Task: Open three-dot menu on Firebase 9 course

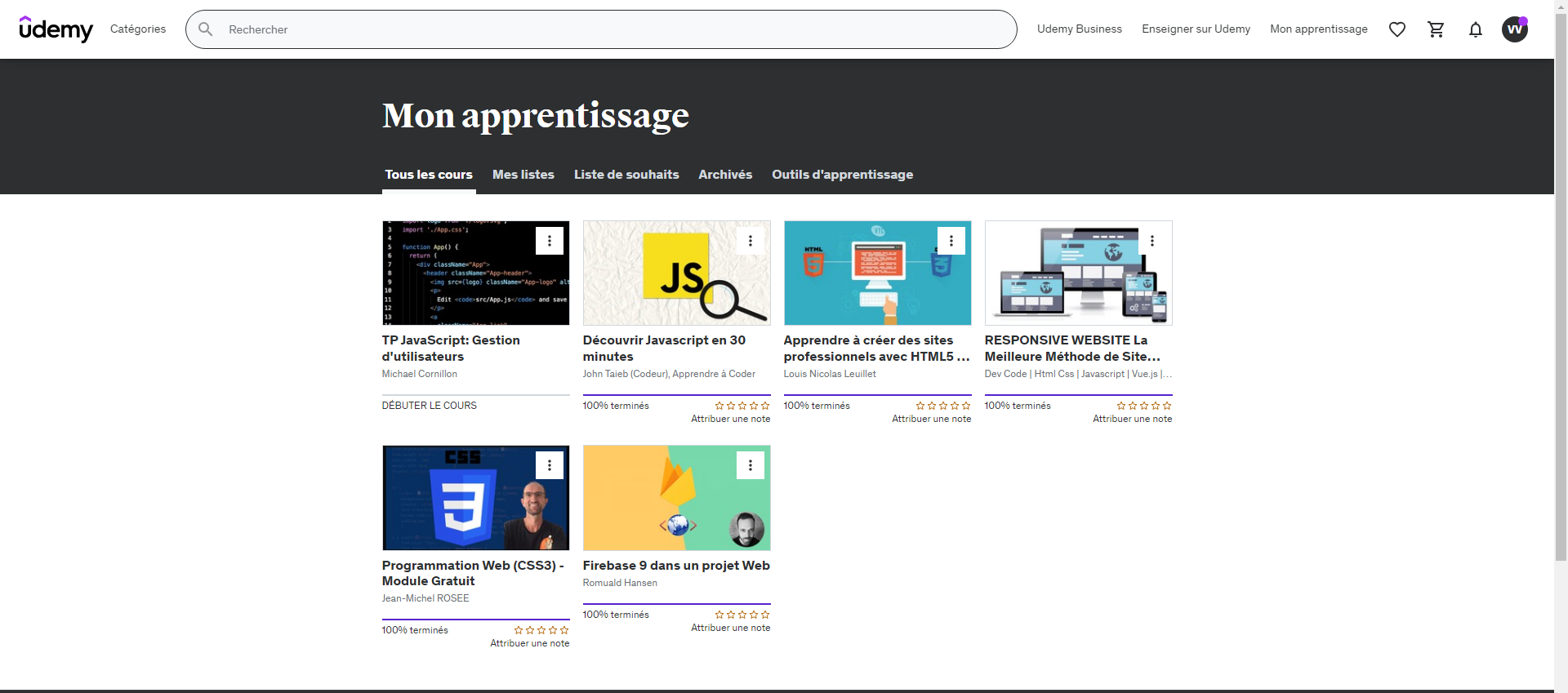Action: (751, 465)
